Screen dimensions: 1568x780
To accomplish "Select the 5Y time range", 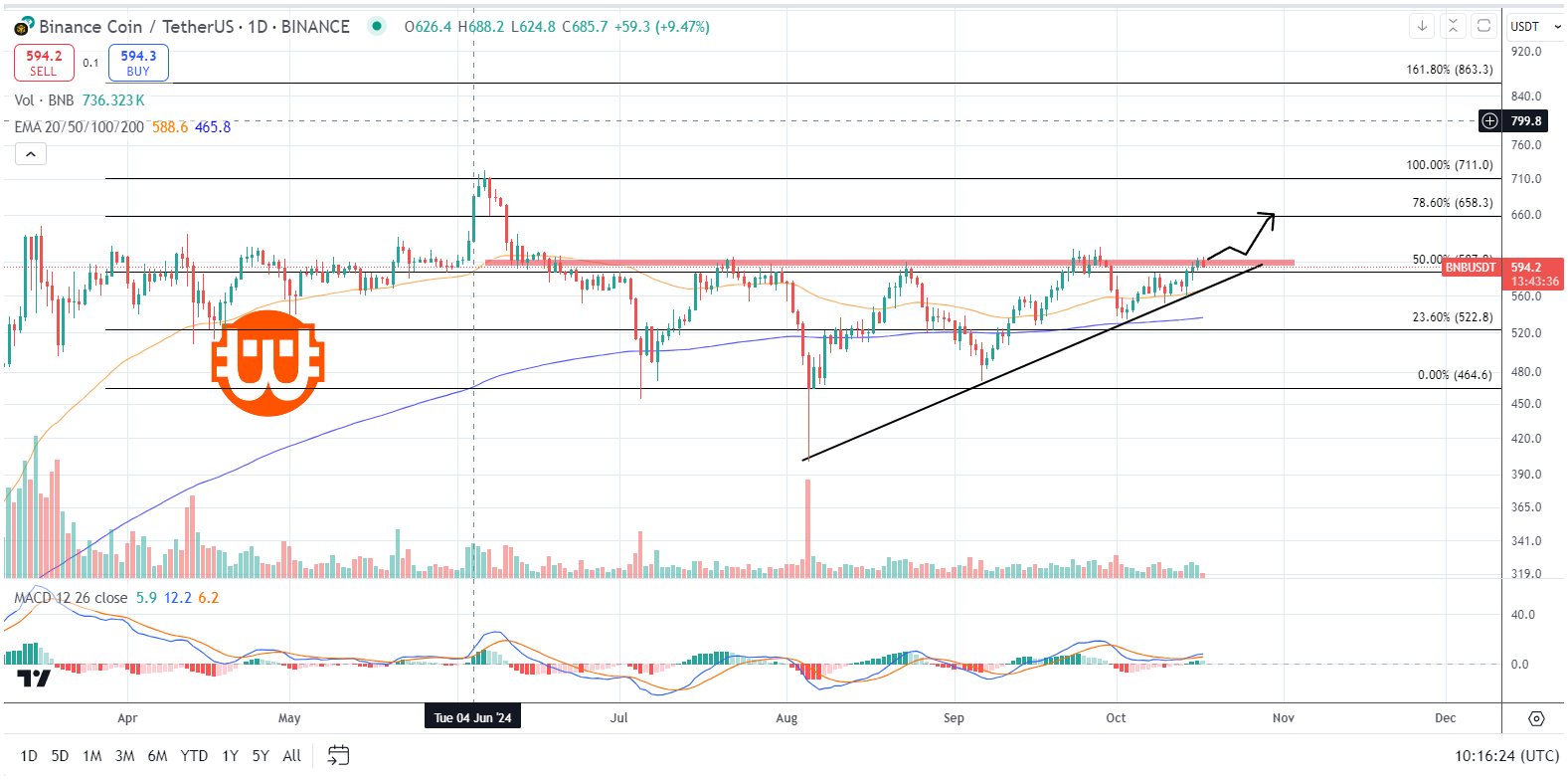I will tap(261, 756).
